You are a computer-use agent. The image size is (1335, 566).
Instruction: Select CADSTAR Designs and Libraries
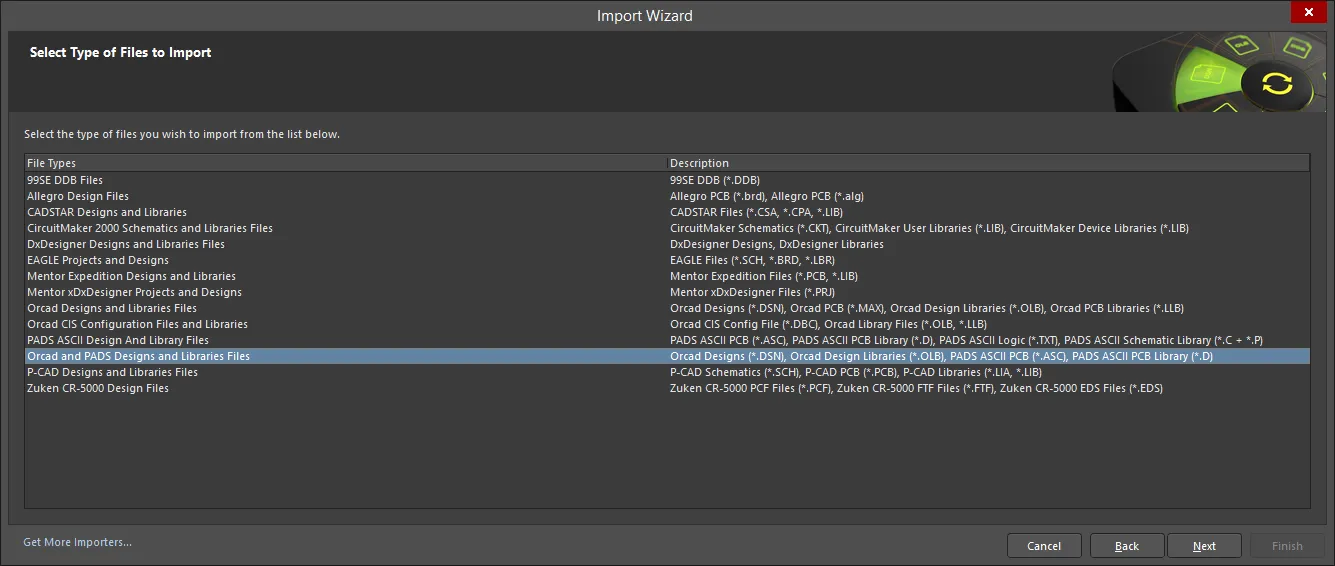click(667, 212)
